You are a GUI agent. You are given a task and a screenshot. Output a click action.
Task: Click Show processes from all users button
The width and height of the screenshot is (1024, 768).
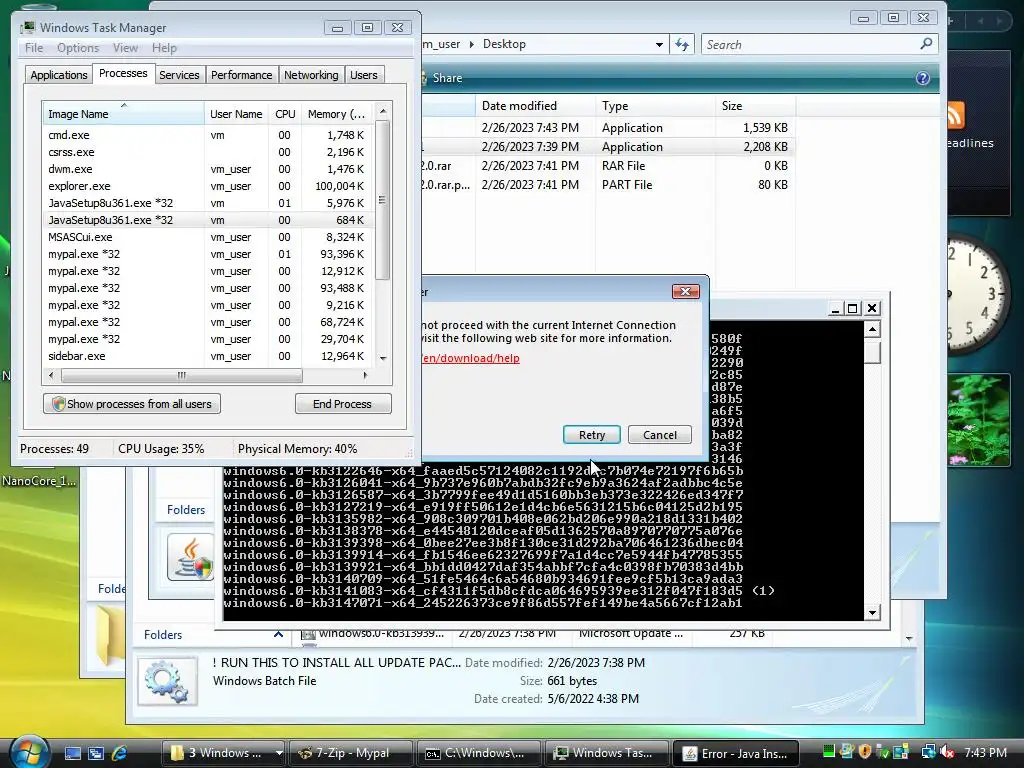[132, 404]
